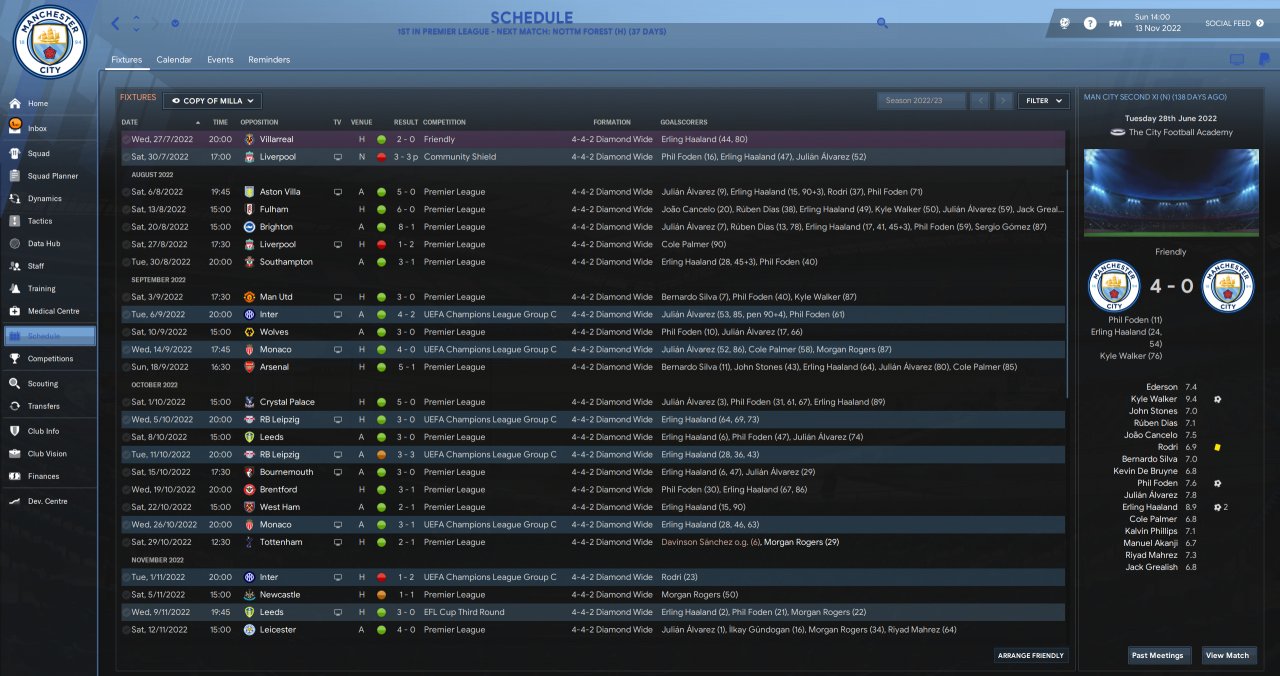Image resolution: width=1280 pixels, height=676 pixels.
Task: Open the FM menu icon
Action: point(1115,23)
